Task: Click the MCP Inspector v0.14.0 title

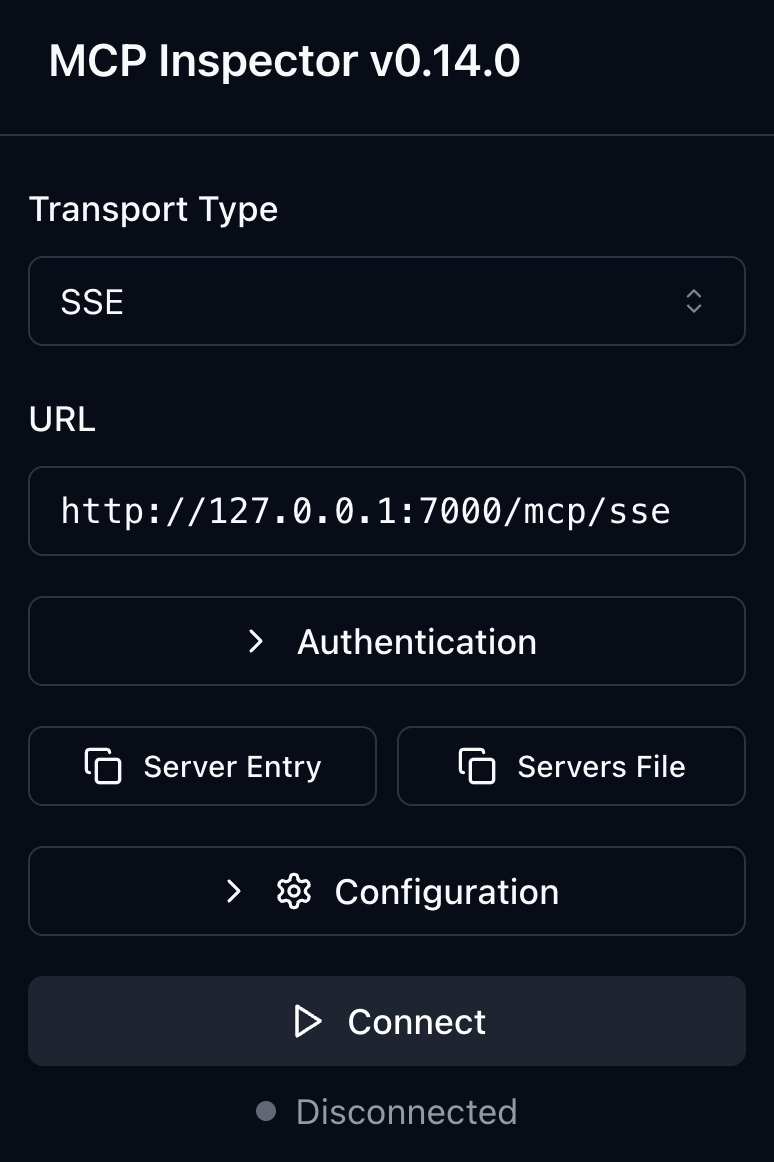Action: point(284,62)
